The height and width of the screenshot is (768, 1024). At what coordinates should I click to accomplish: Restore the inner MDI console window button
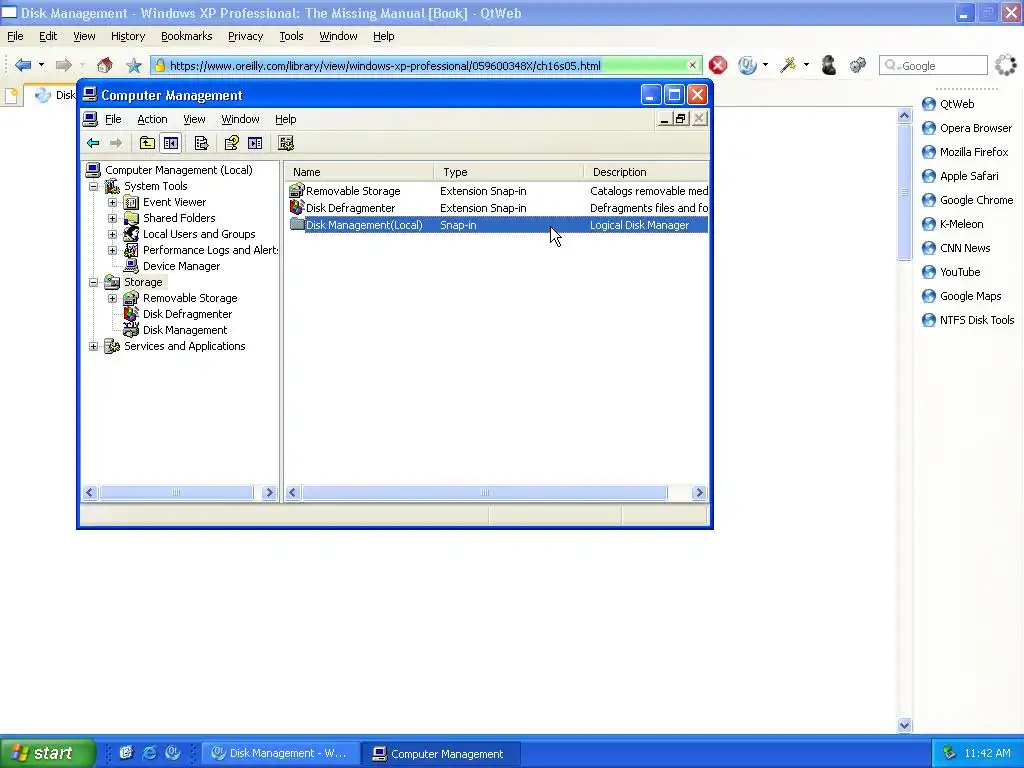point(680,119)
